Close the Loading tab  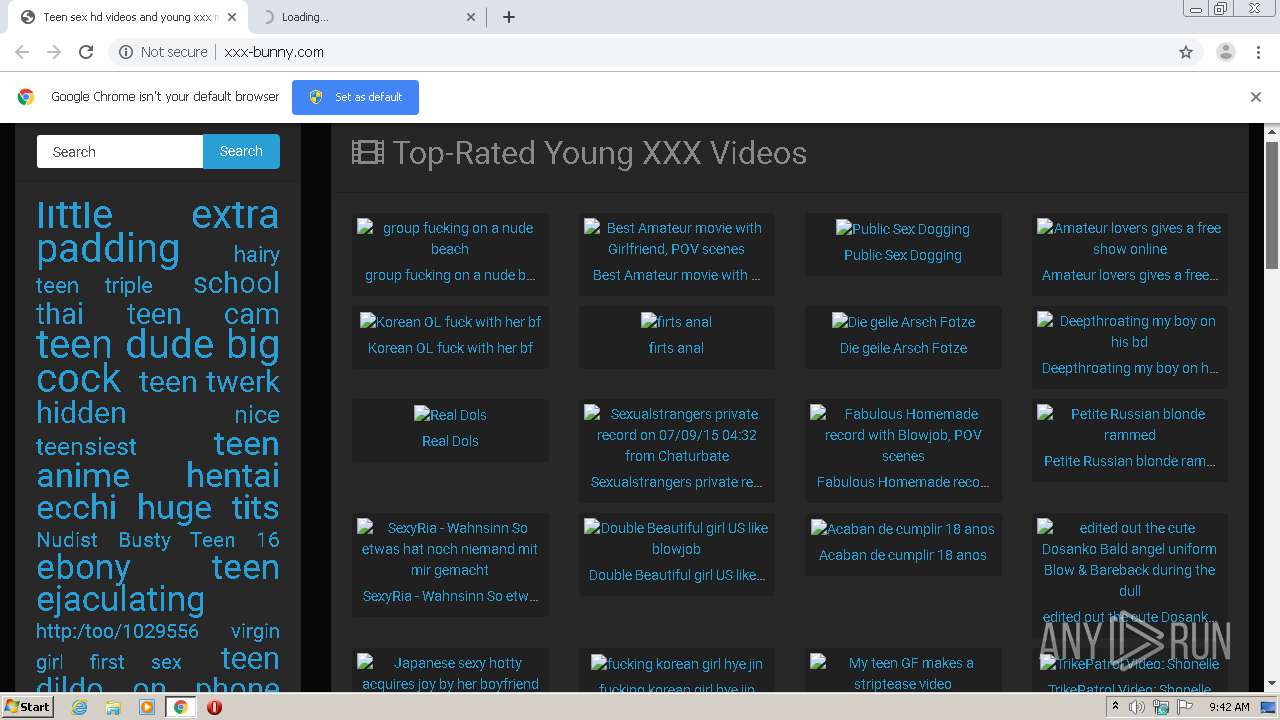tap(472, 17)
